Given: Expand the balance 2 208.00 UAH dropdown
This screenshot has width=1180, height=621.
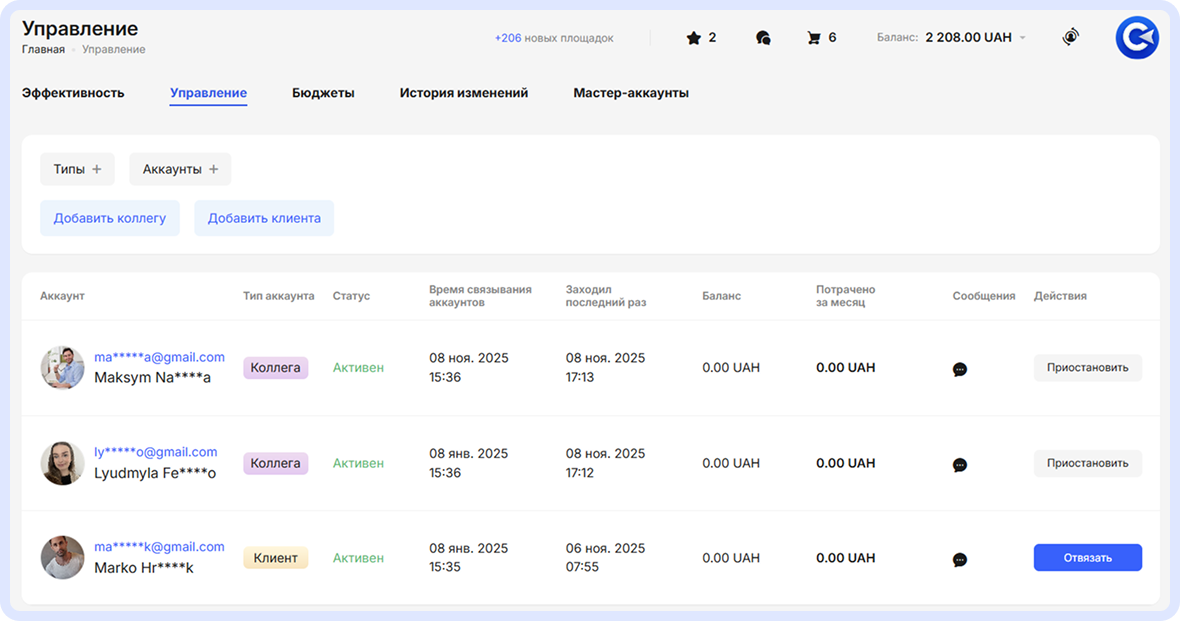Looking at the screenshot, I should coord(1022,38).
